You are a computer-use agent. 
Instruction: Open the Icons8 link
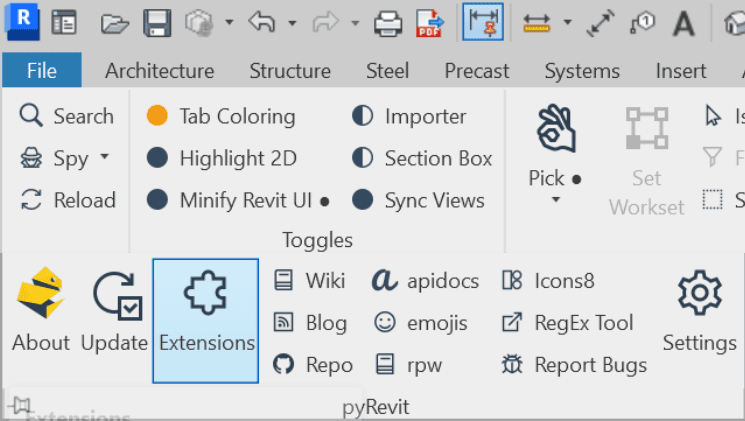click(x=548, y=280)
